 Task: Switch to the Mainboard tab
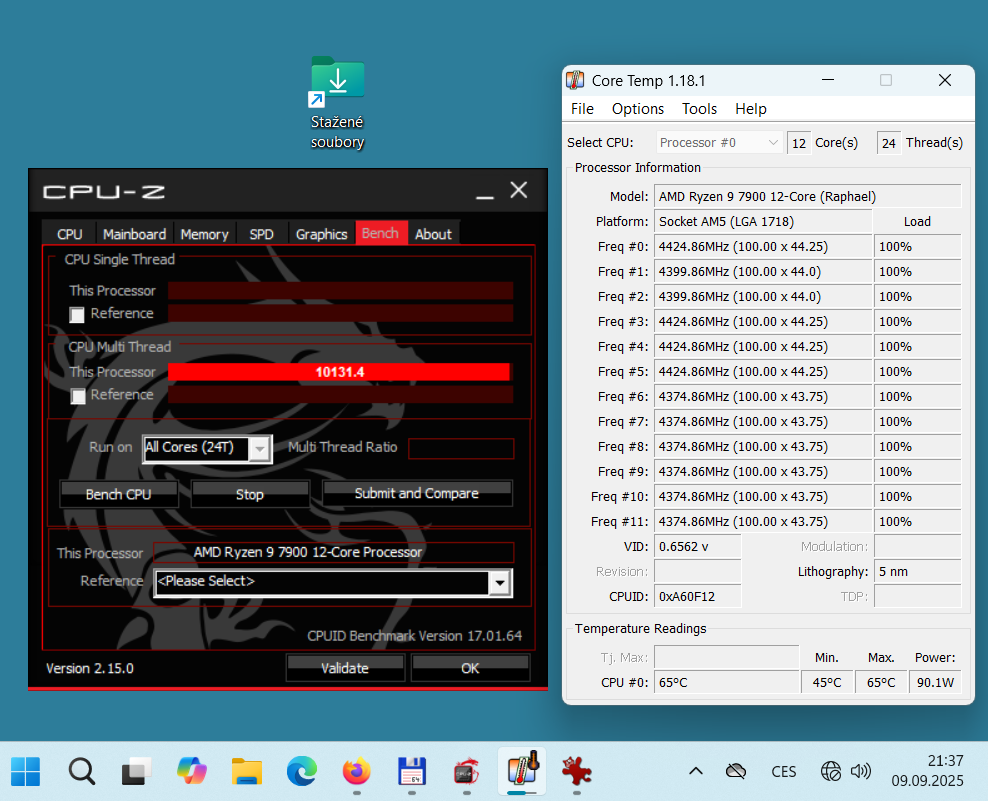point(134,234)
